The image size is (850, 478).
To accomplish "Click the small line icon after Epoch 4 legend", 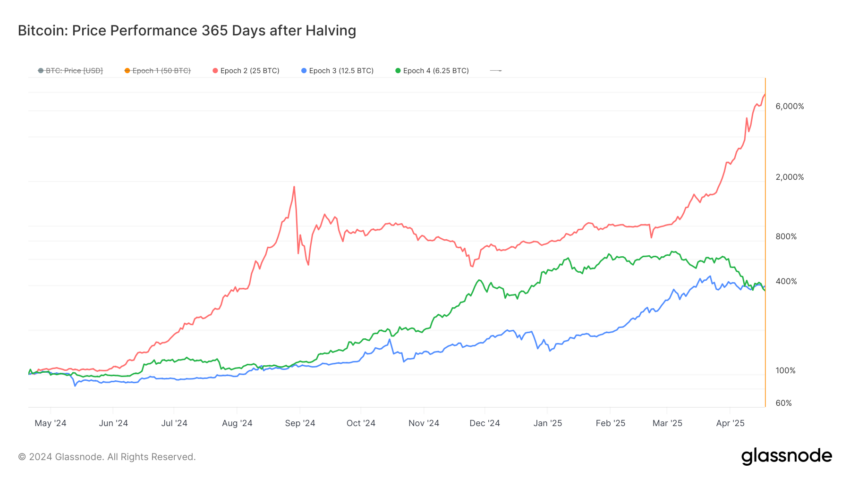I will (495, 70).
